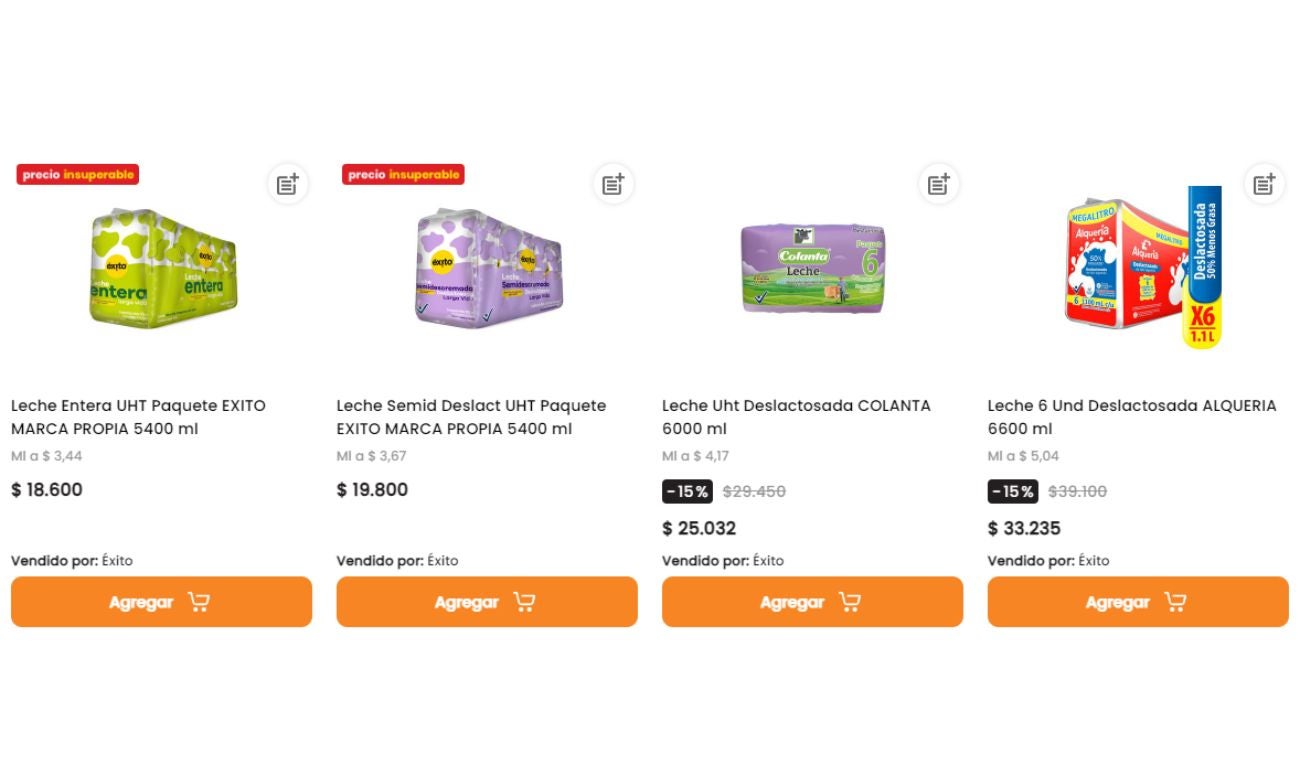Open the Leche Entera EXITO product image
Screen dimensions: 1300x760
163,267
